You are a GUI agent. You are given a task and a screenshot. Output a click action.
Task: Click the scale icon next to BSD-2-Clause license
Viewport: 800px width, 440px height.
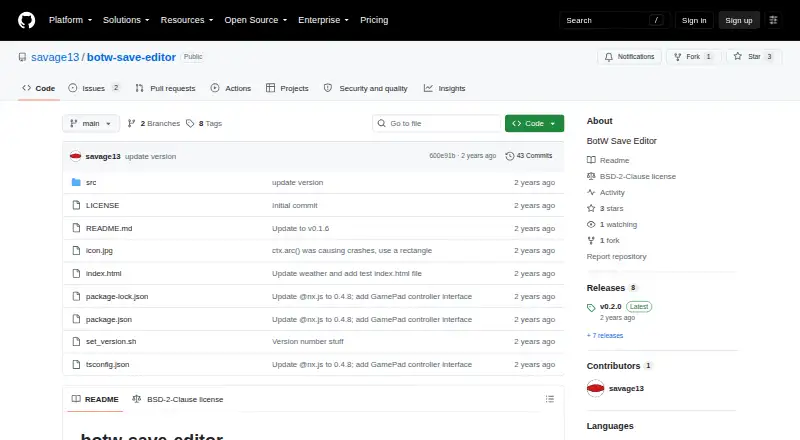591,176
